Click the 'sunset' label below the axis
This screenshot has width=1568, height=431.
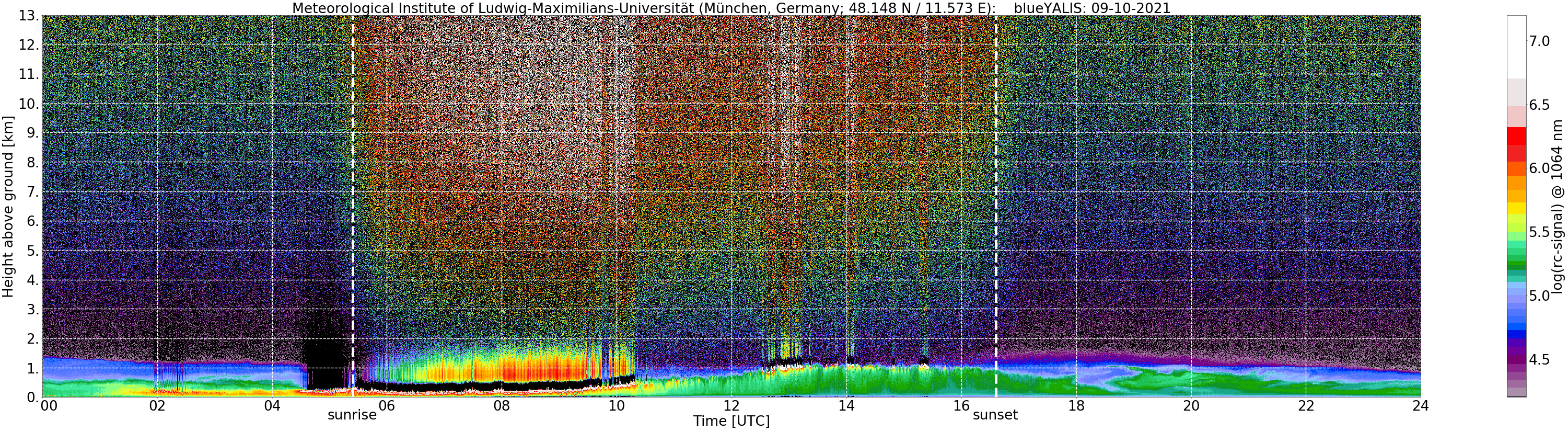click(995, 415)
